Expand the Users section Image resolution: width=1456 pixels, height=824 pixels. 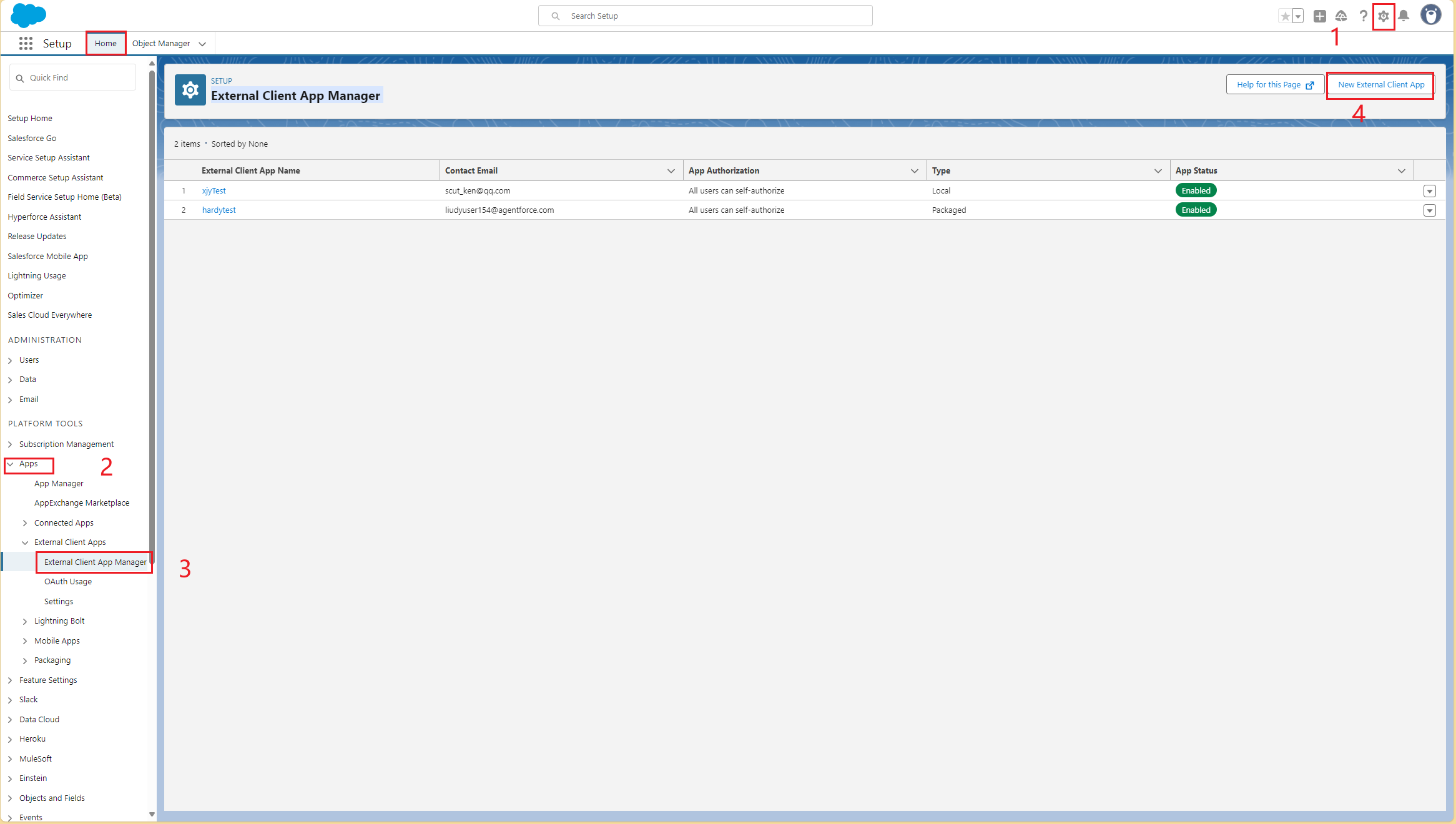10,360
